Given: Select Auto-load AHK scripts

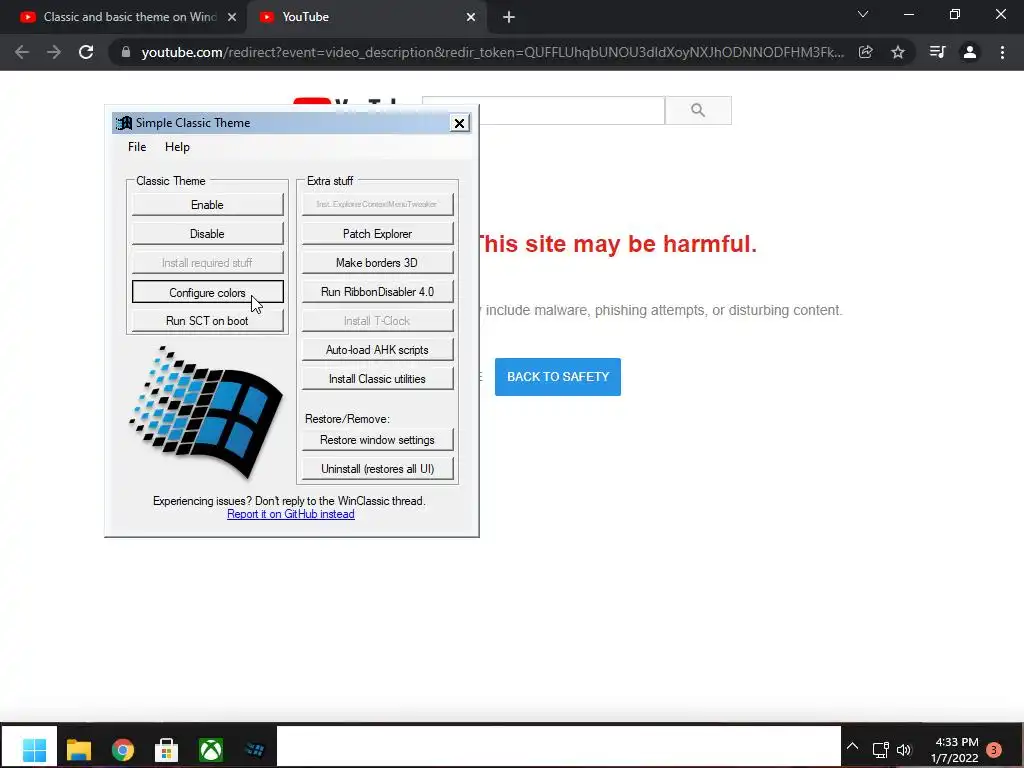Looking at the screenshot, I should (377, 350).
